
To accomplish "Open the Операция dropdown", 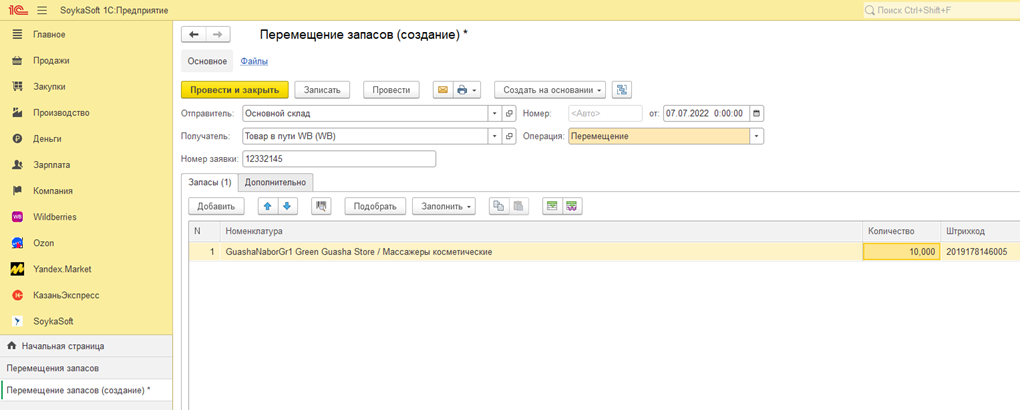I will tap(756, 136).
